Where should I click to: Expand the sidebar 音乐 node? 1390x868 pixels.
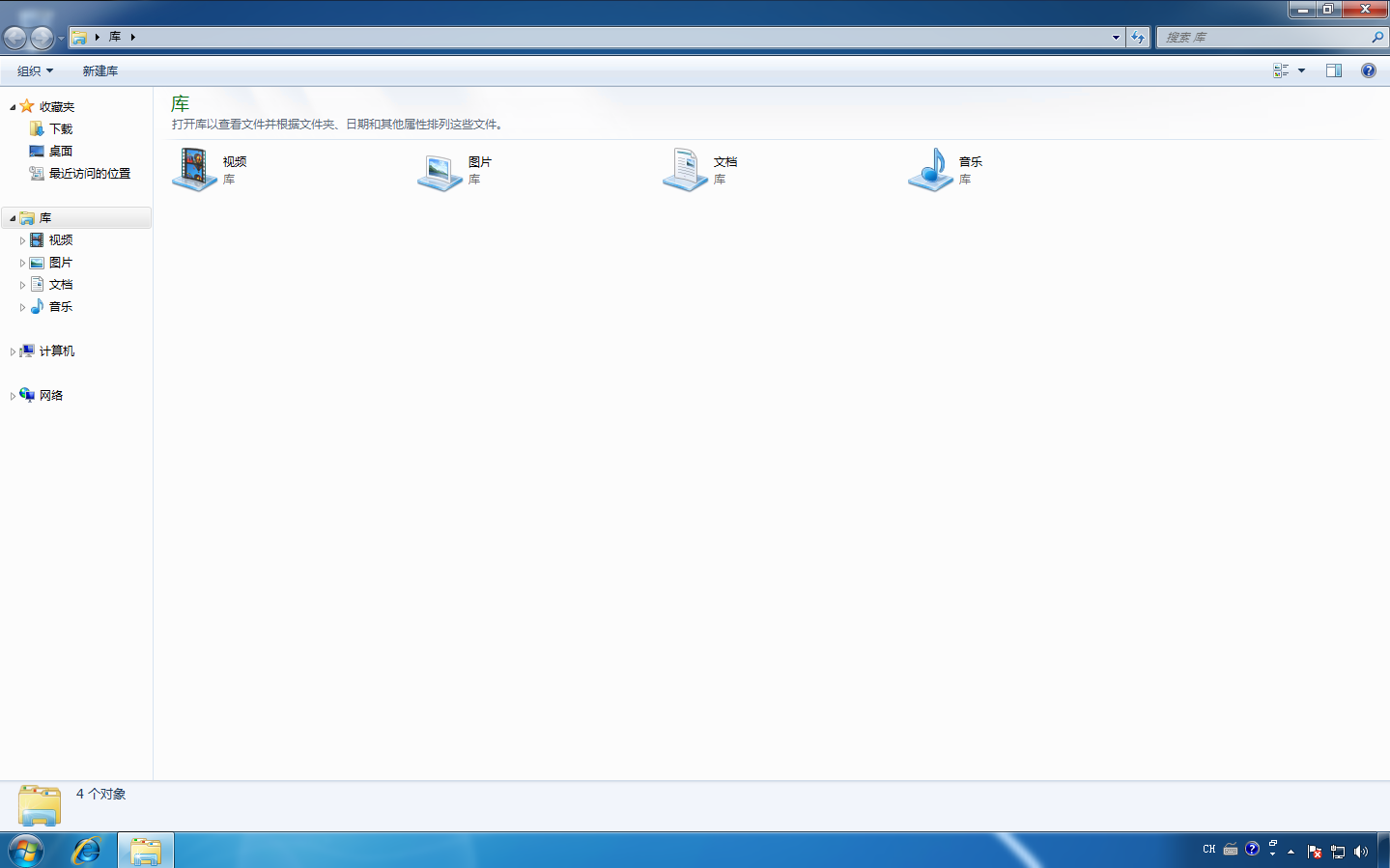(22, 307)
